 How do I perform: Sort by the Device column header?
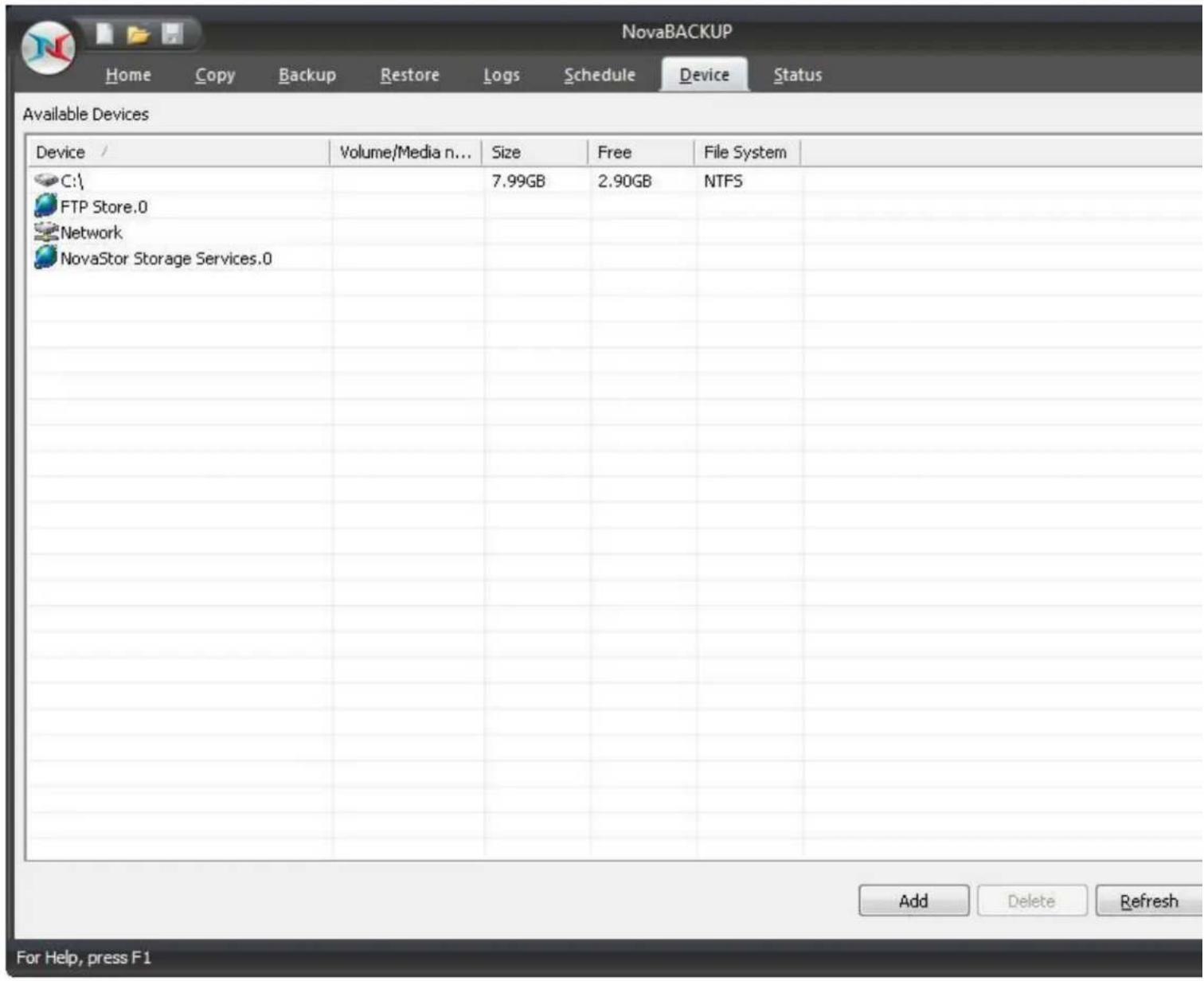(x=178, y=152)
